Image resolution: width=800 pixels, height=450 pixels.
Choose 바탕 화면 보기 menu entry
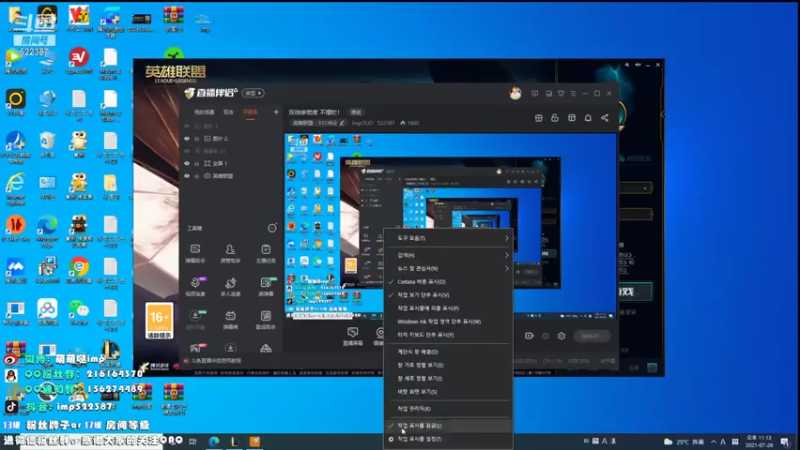(448, 392)
